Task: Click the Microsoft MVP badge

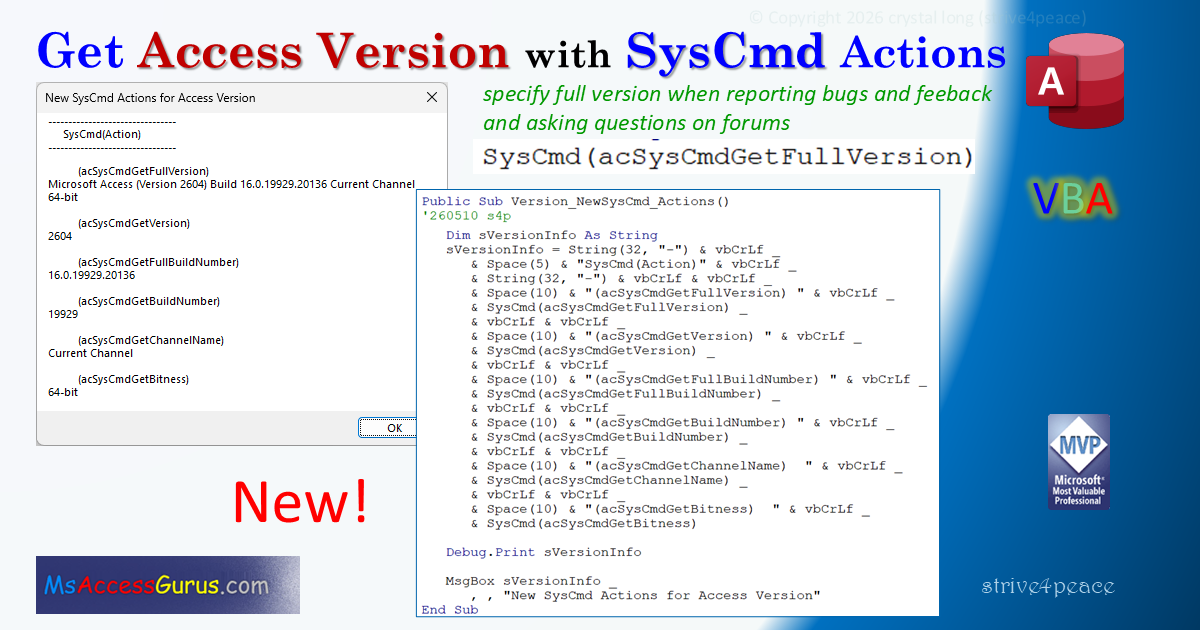Action: 1078,461
